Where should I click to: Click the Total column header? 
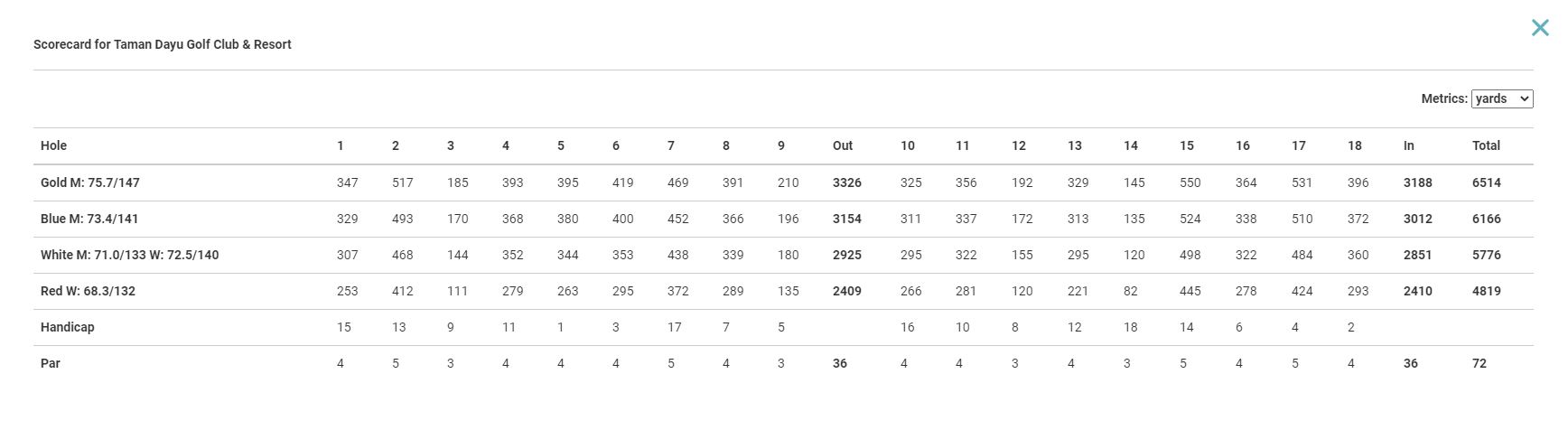tap(1486, 145)
